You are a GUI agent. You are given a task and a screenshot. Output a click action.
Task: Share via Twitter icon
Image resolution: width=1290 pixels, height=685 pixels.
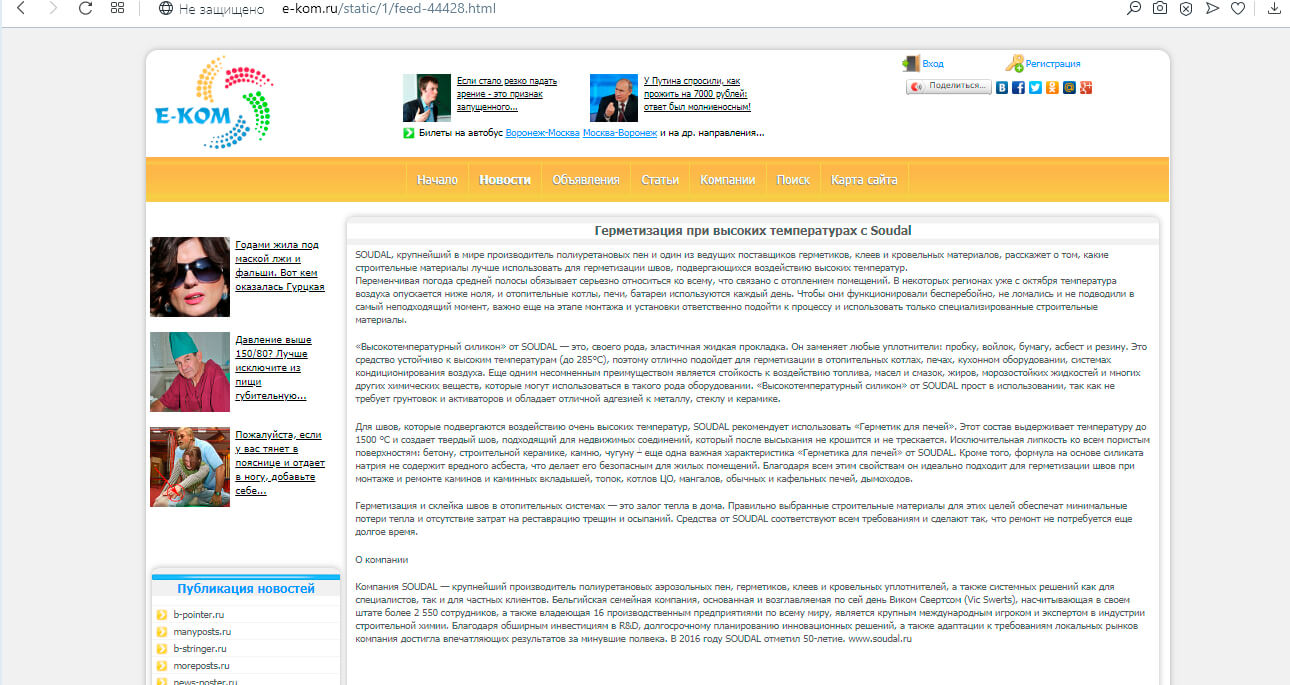click(1036, 87)
